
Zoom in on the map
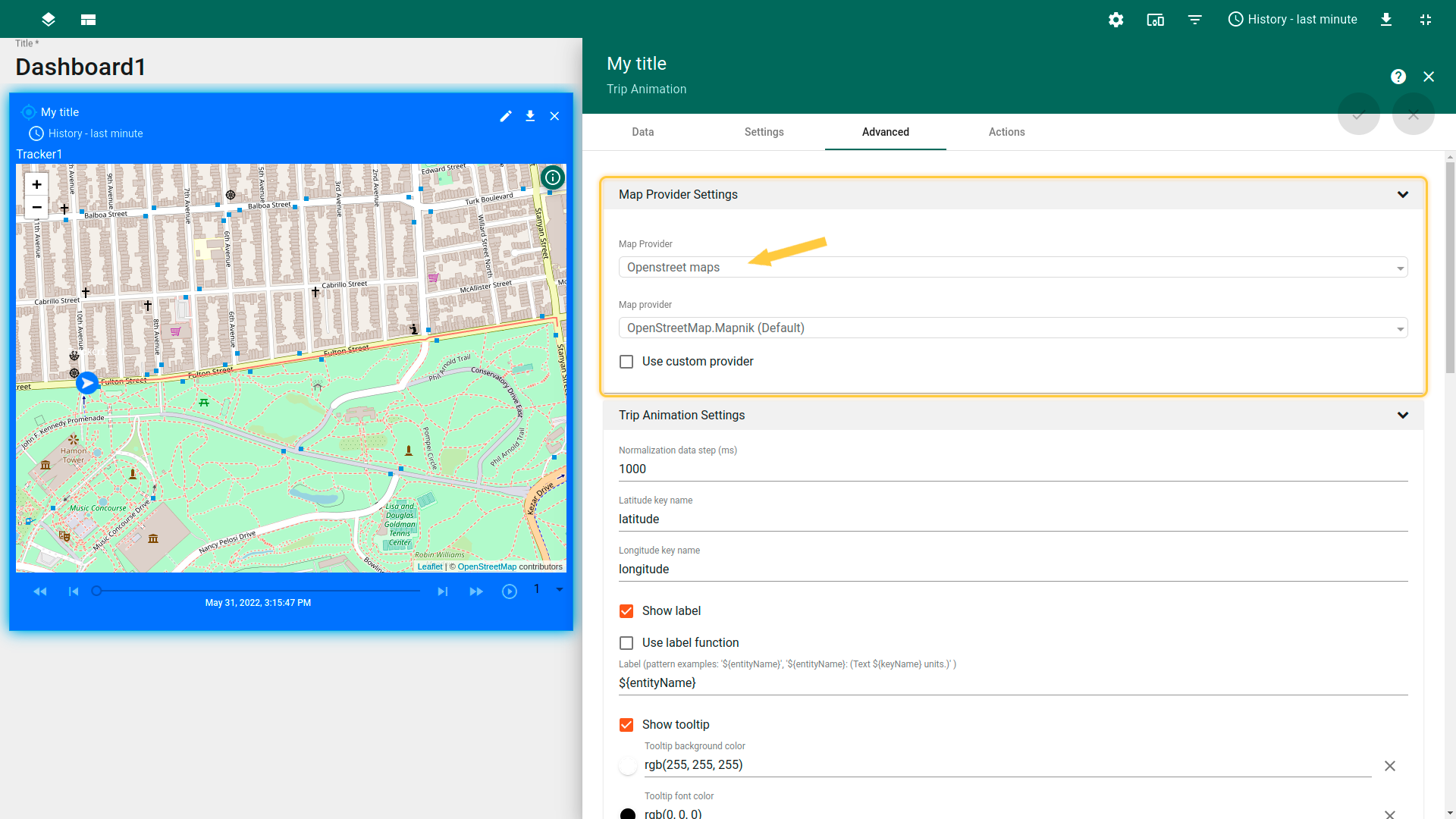click(36, 184)
